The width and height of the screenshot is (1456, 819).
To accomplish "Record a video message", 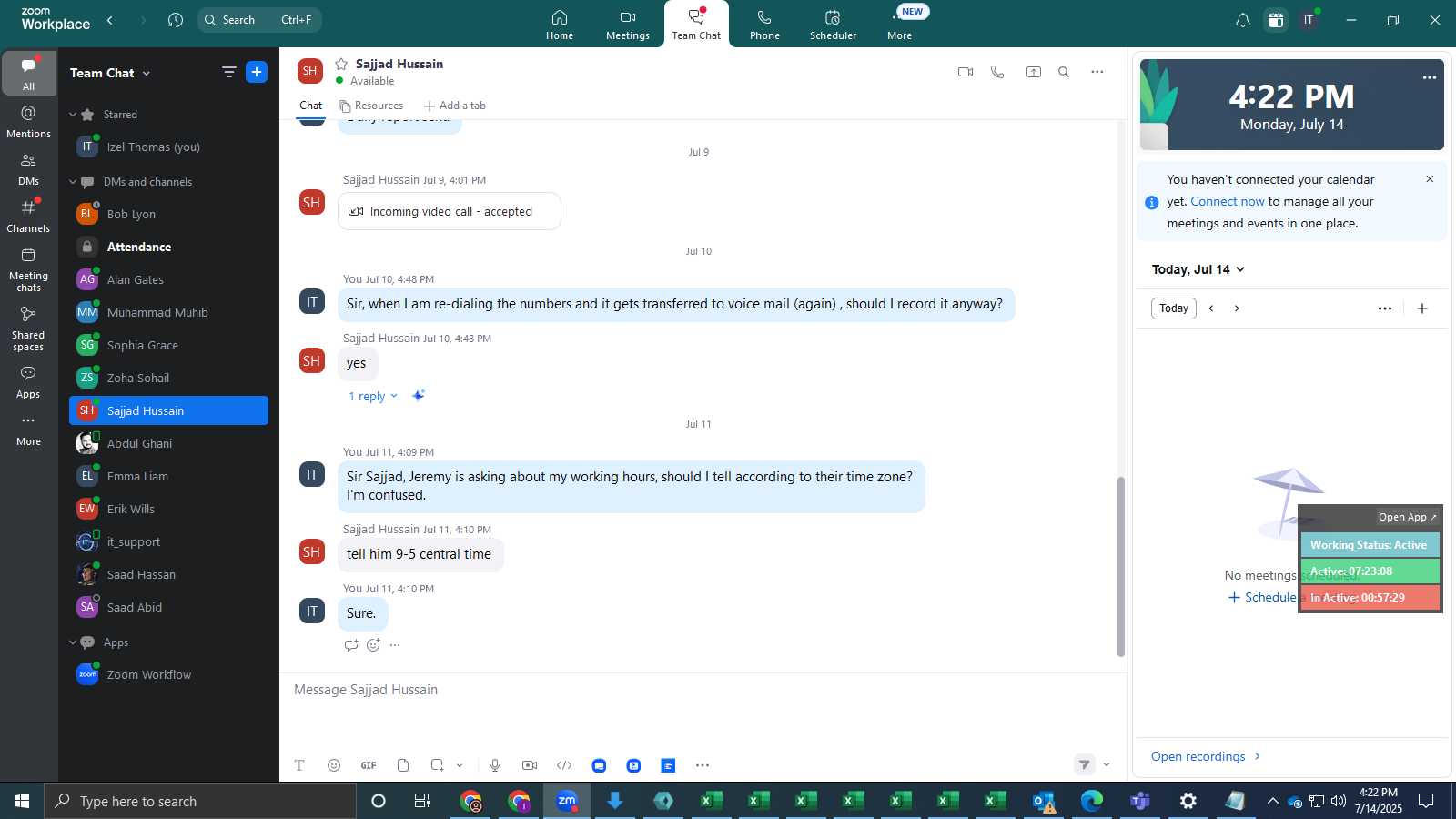I will coord(530,765).
